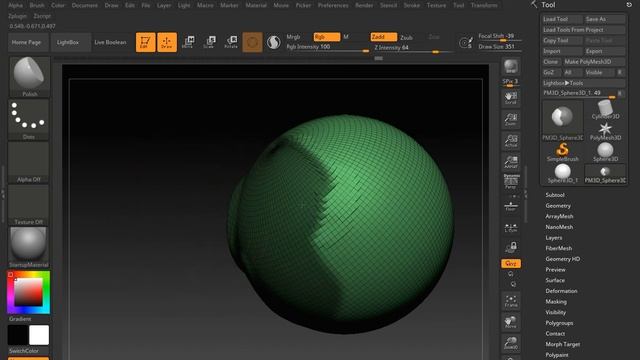
Task: Click the Live Boolean button
Action: 110,42
